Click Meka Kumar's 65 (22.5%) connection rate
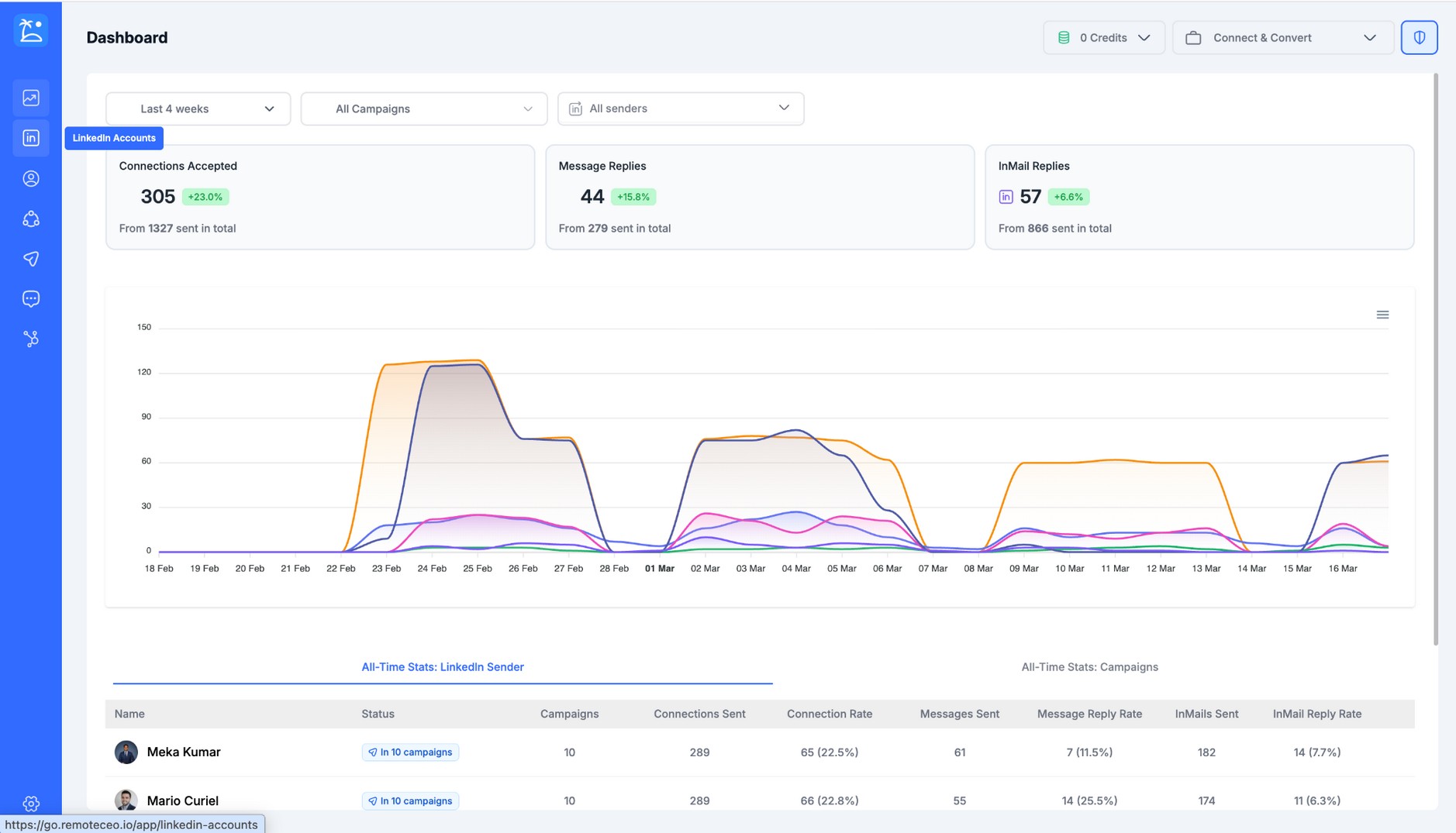The width and height of the screenshot is (1456, 833). tap(830, 752)
